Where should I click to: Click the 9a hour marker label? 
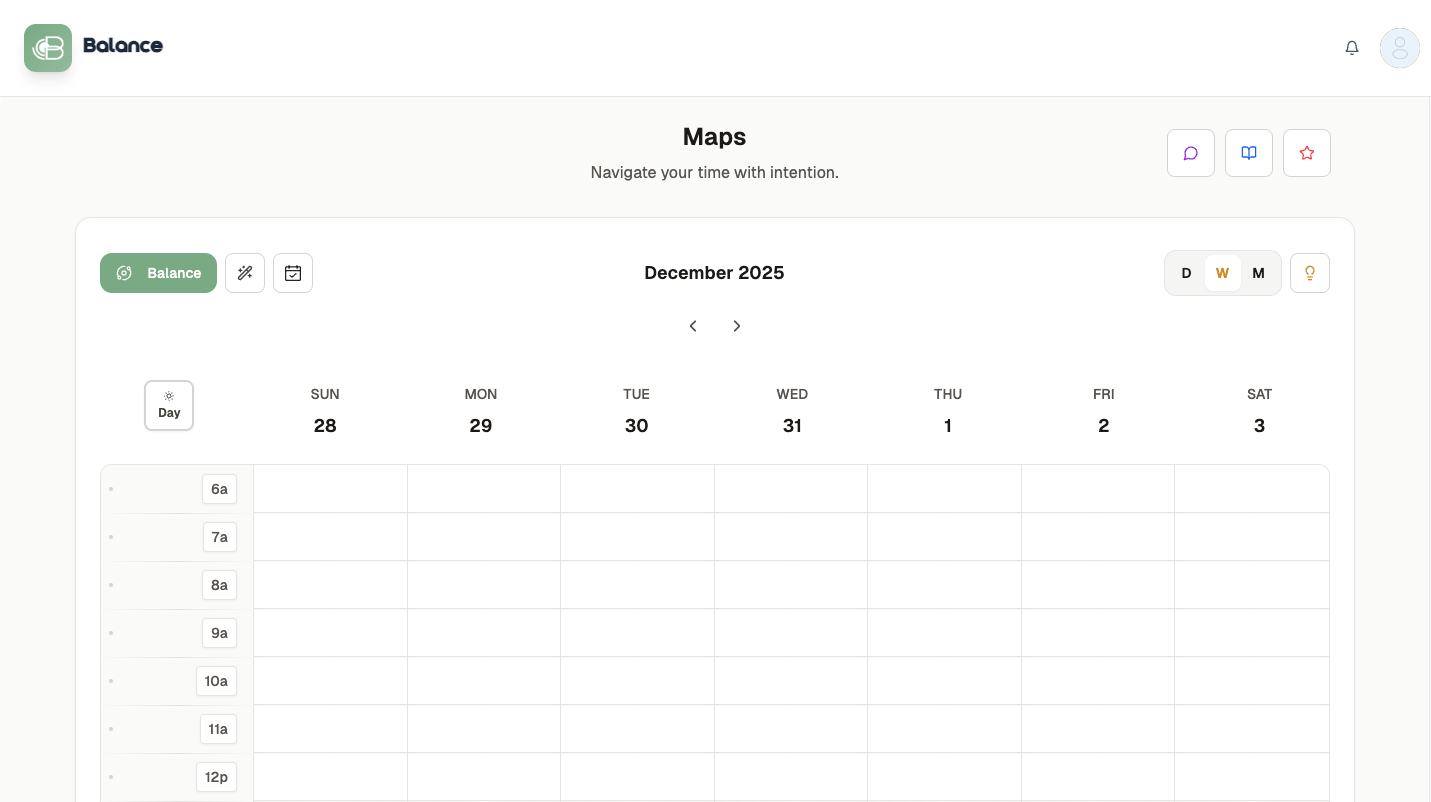click(x=219, y=633)
